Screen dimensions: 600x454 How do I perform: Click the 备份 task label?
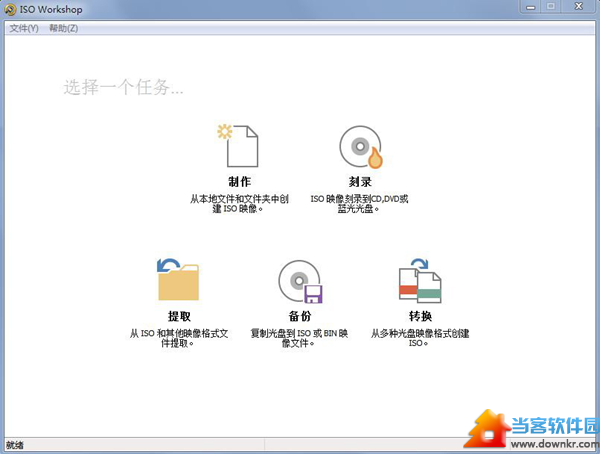(300, 316)
